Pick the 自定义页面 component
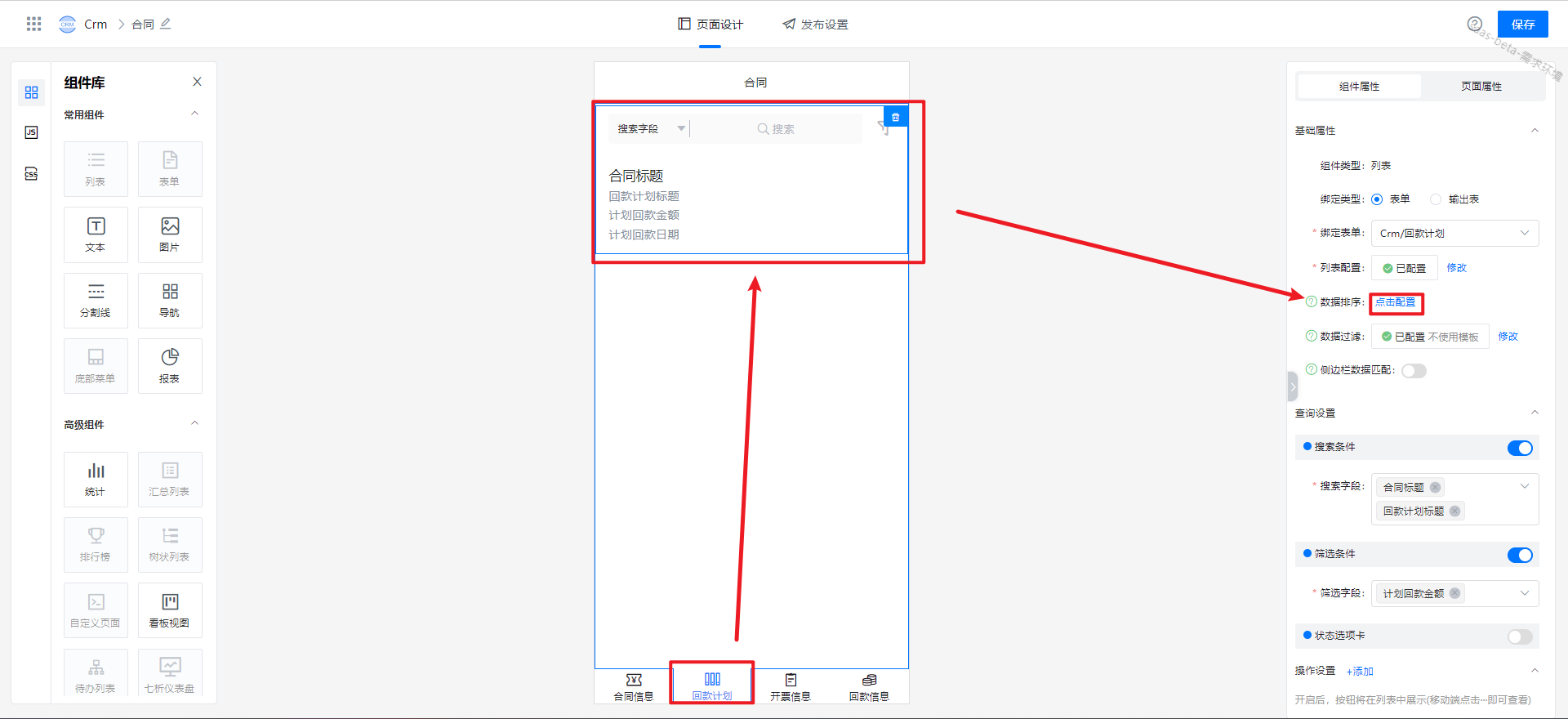 point(96,610)
